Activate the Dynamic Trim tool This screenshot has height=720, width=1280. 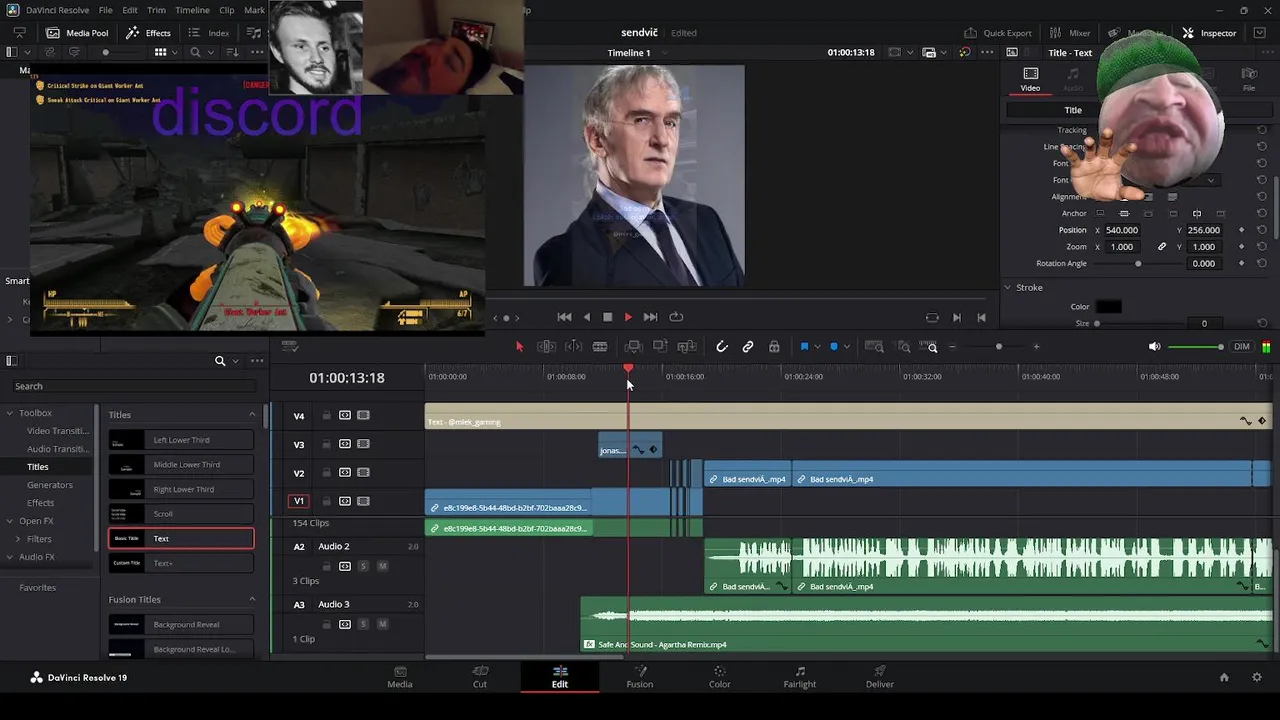(573, 347)
